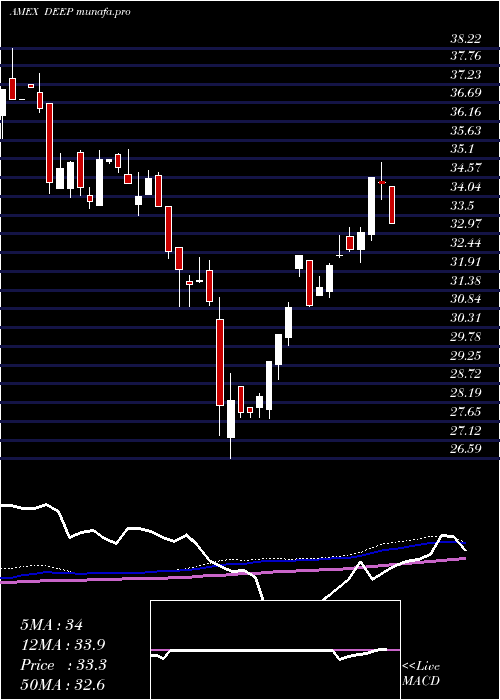The image size is (500, 700).
Task: Select the 34.57 price label
Action: click(x=466, y=168)
